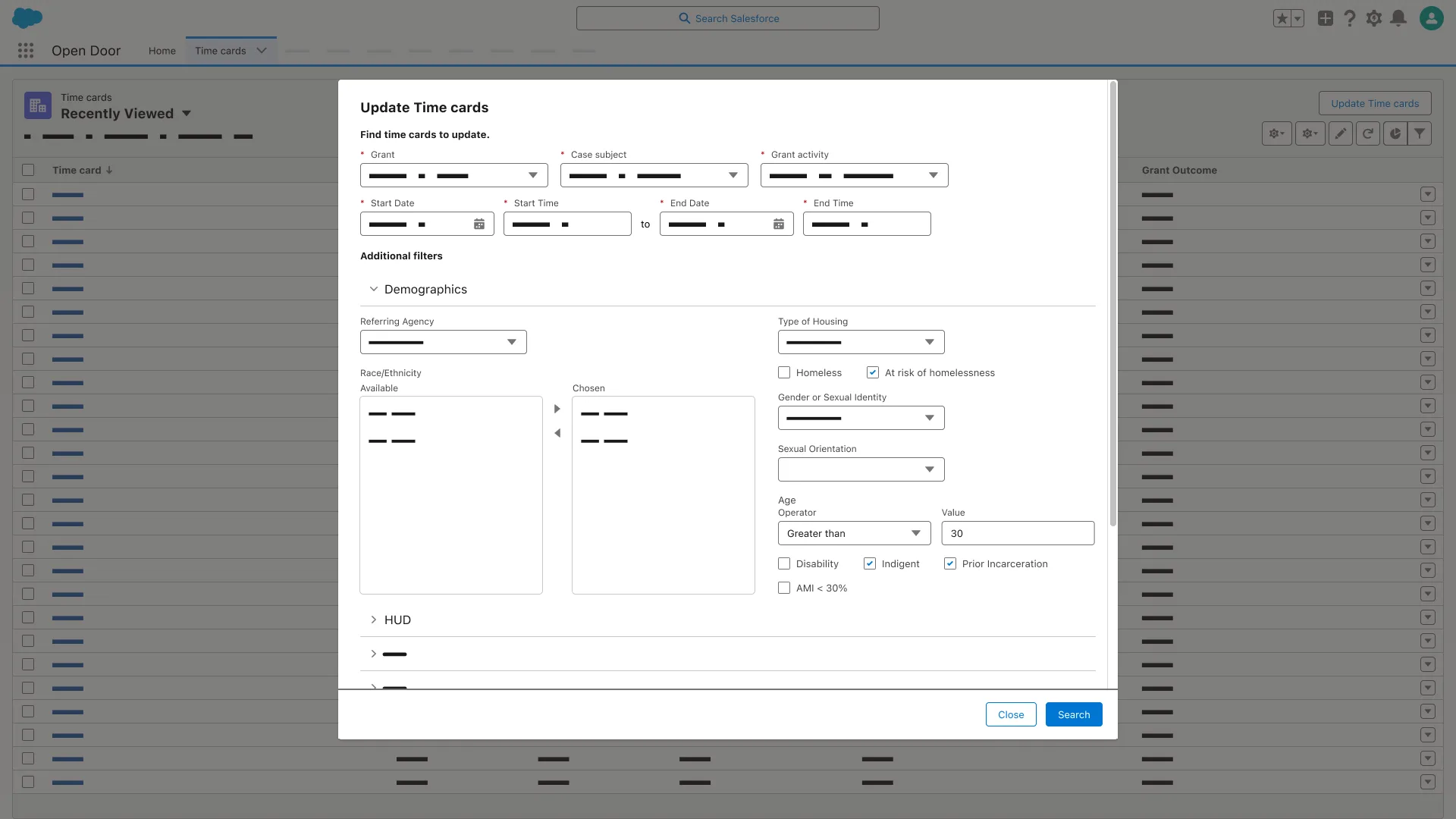Click the Update Time cards page button
The width and height of the screenshot is (1456, 819).
point(1375,103)
